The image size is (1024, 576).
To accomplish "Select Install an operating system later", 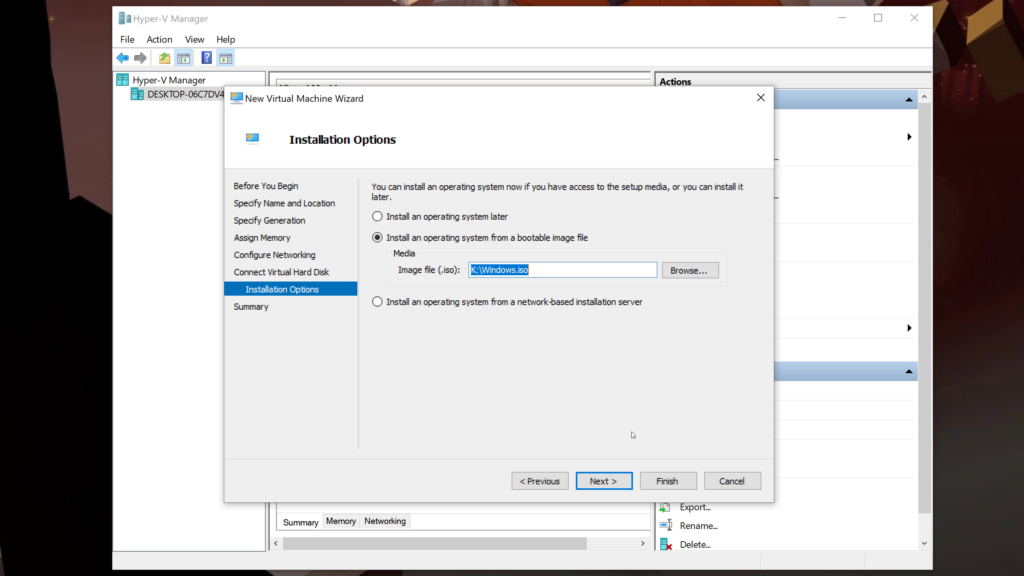I will coord(377,216).
